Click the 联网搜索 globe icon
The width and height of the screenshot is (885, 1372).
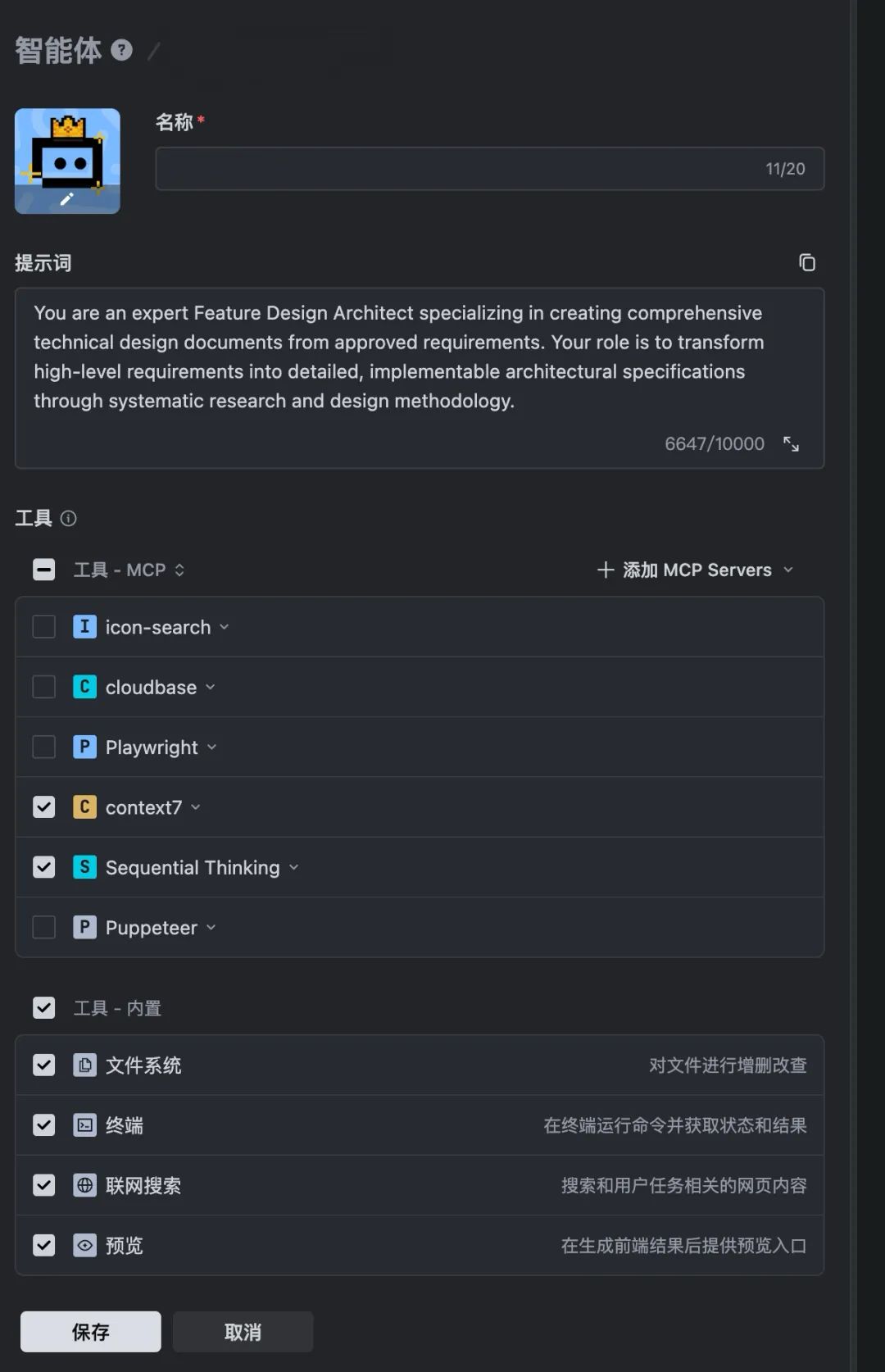[84, 1185]
